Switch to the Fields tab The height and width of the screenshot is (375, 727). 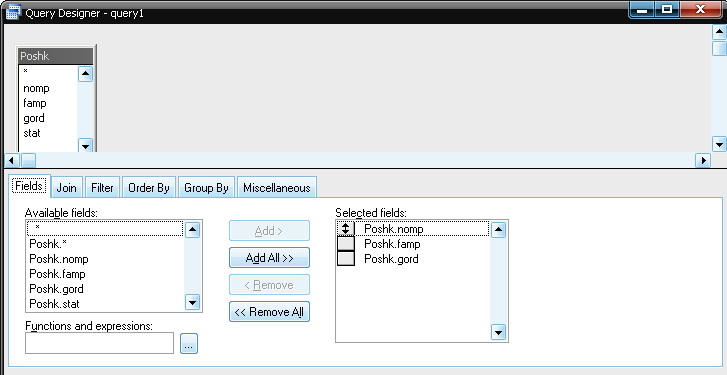point(29,186)
